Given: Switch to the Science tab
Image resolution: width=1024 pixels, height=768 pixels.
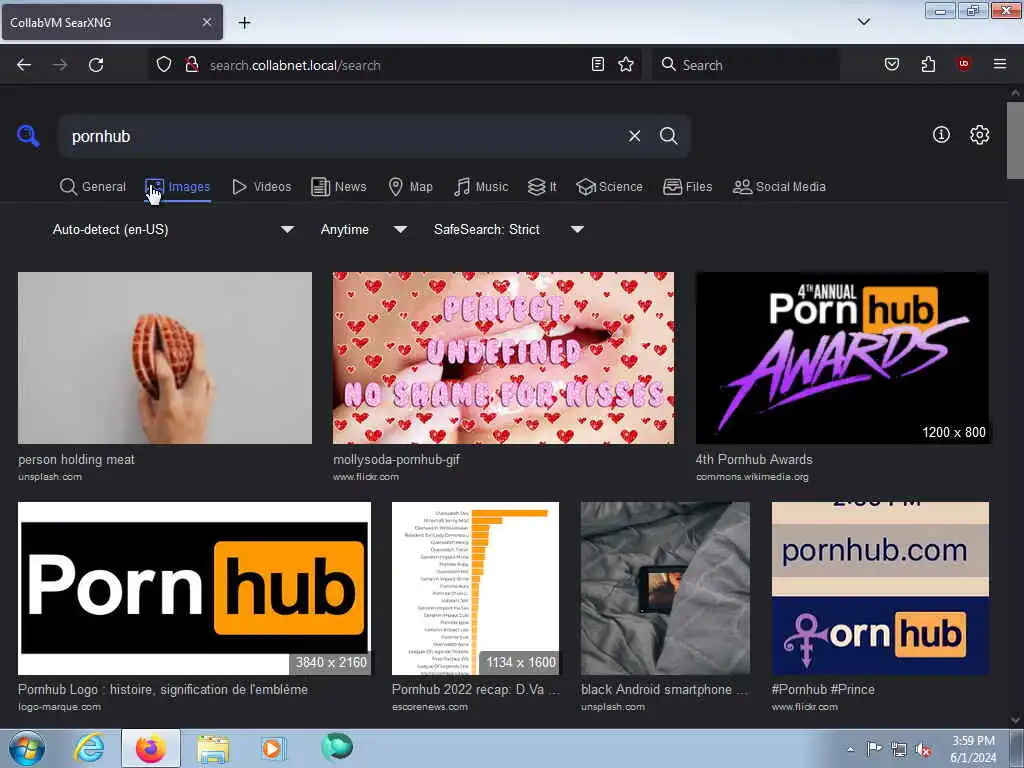Looking at the screenshot, I should click(x=610, y=187).
